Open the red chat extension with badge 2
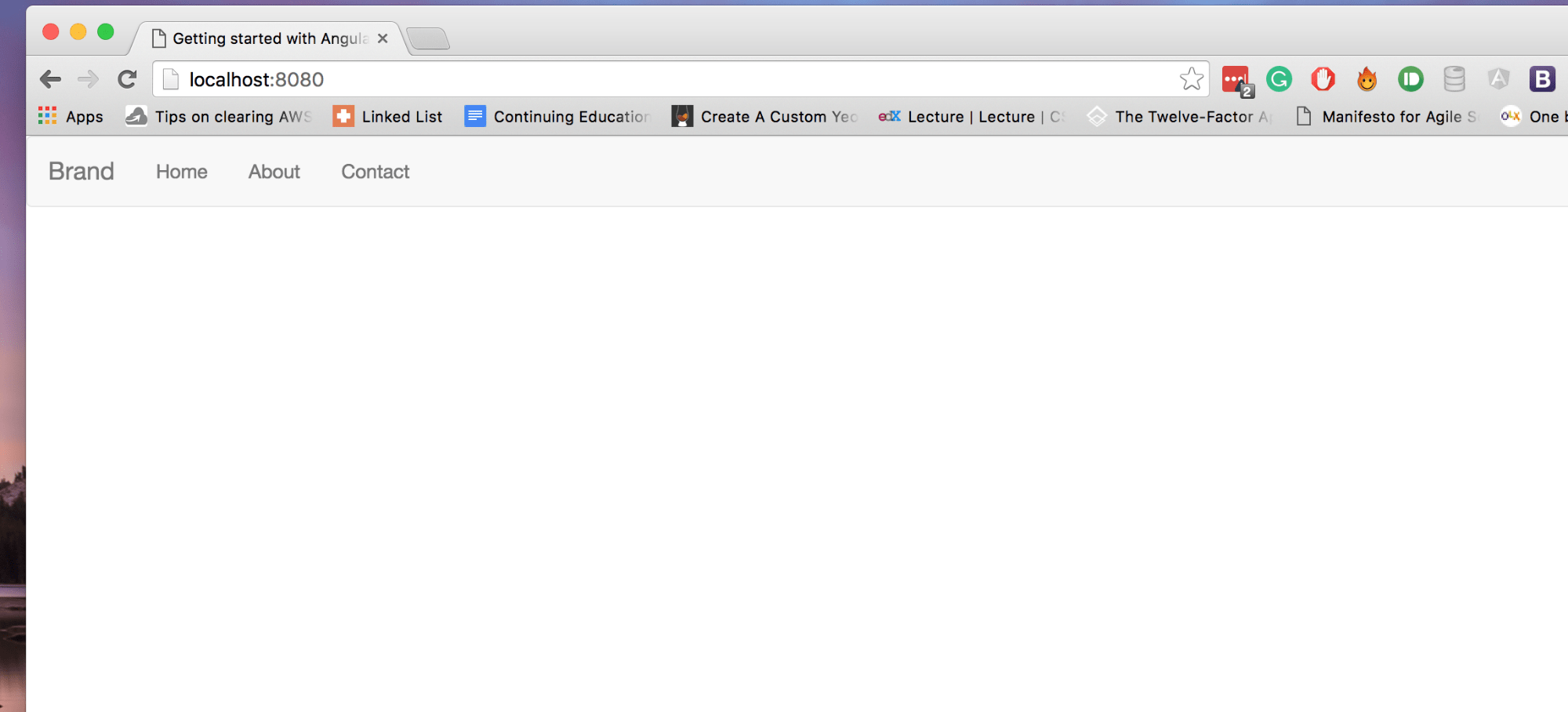Viewport: 1568px width, 712px height. pyautogui.click(x=1237, y=81)
